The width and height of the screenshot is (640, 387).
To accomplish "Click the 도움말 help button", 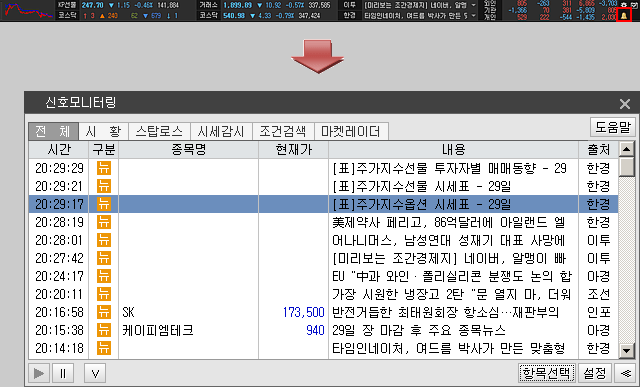I will click(x=613, y=127).
